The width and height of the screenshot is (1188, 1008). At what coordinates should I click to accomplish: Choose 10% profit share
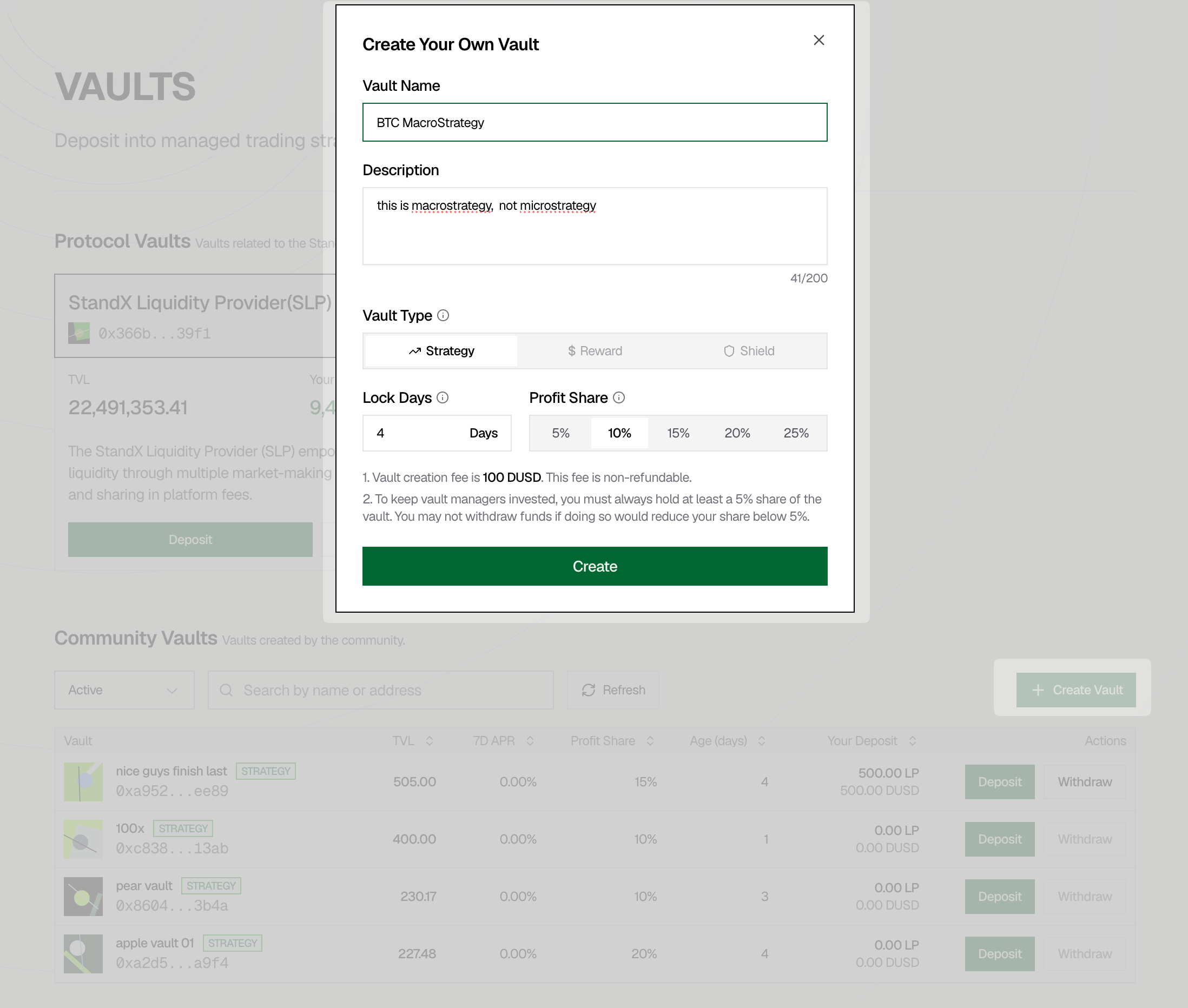click(619, 433)
